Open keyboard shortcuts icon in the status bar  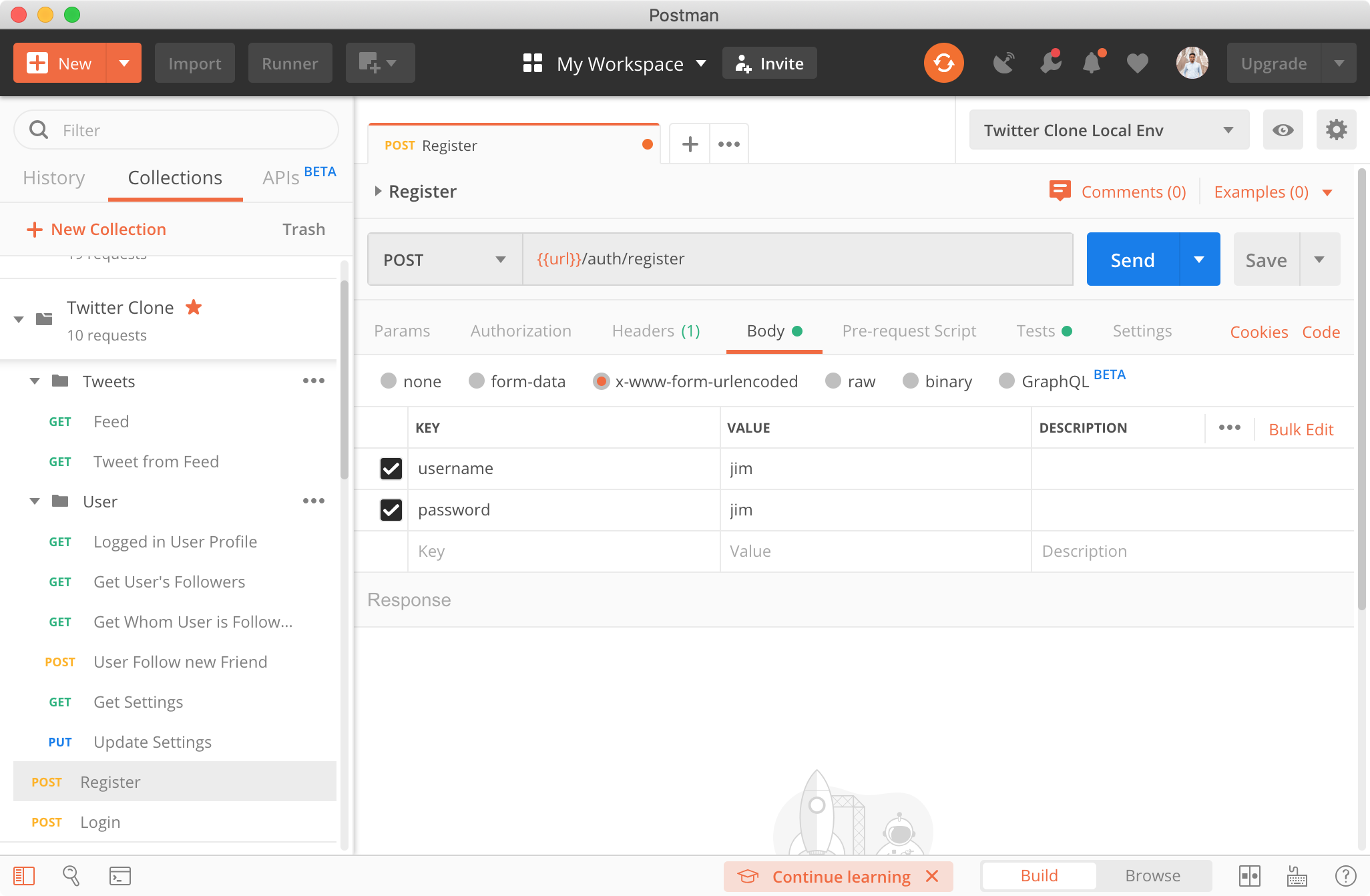(1297, 875)
